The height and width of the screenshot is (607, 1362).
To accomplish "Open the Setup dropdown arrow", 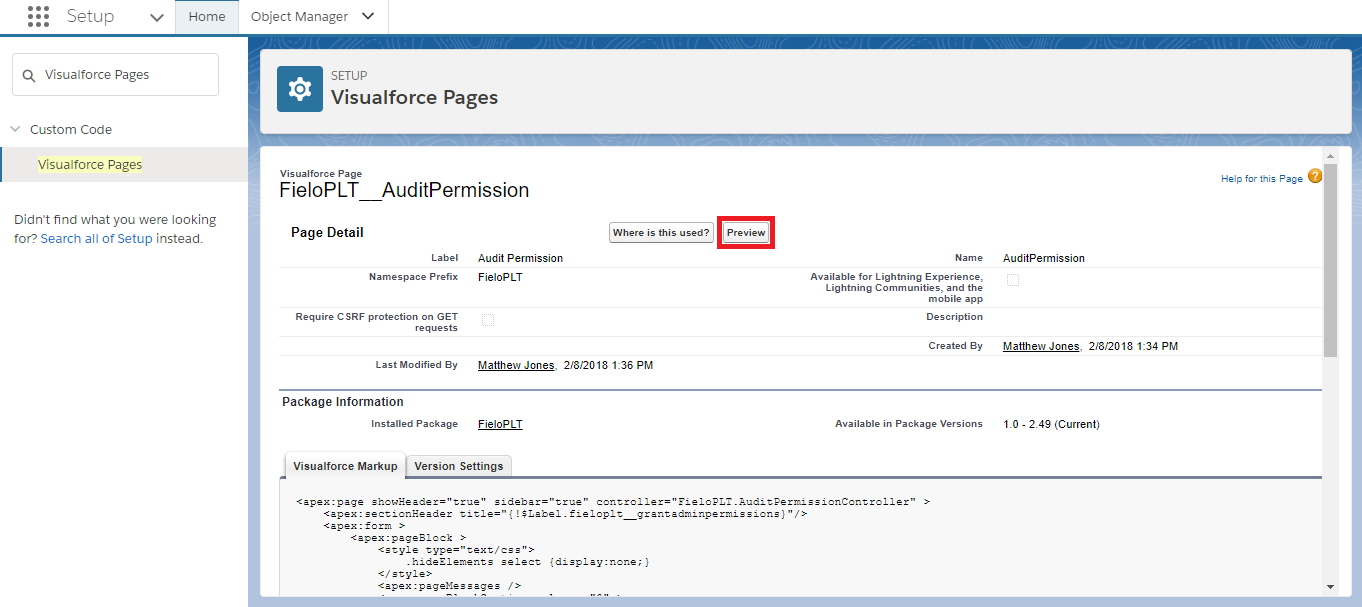I will point(156,17).
